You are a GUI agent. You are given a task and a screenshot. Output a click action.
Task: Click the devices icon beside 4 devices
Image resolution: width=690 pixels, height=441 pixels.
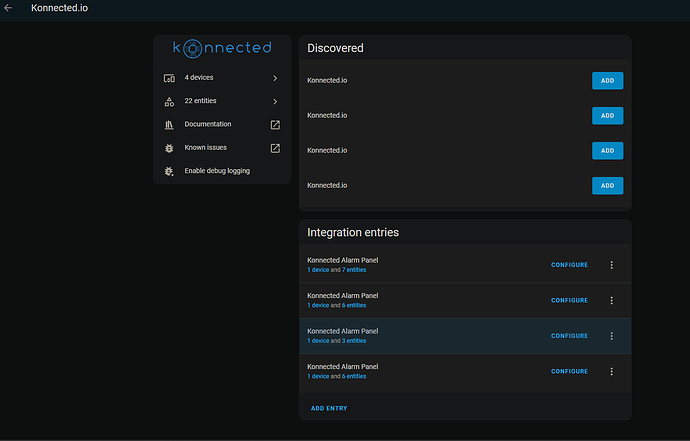click(169, 78)
